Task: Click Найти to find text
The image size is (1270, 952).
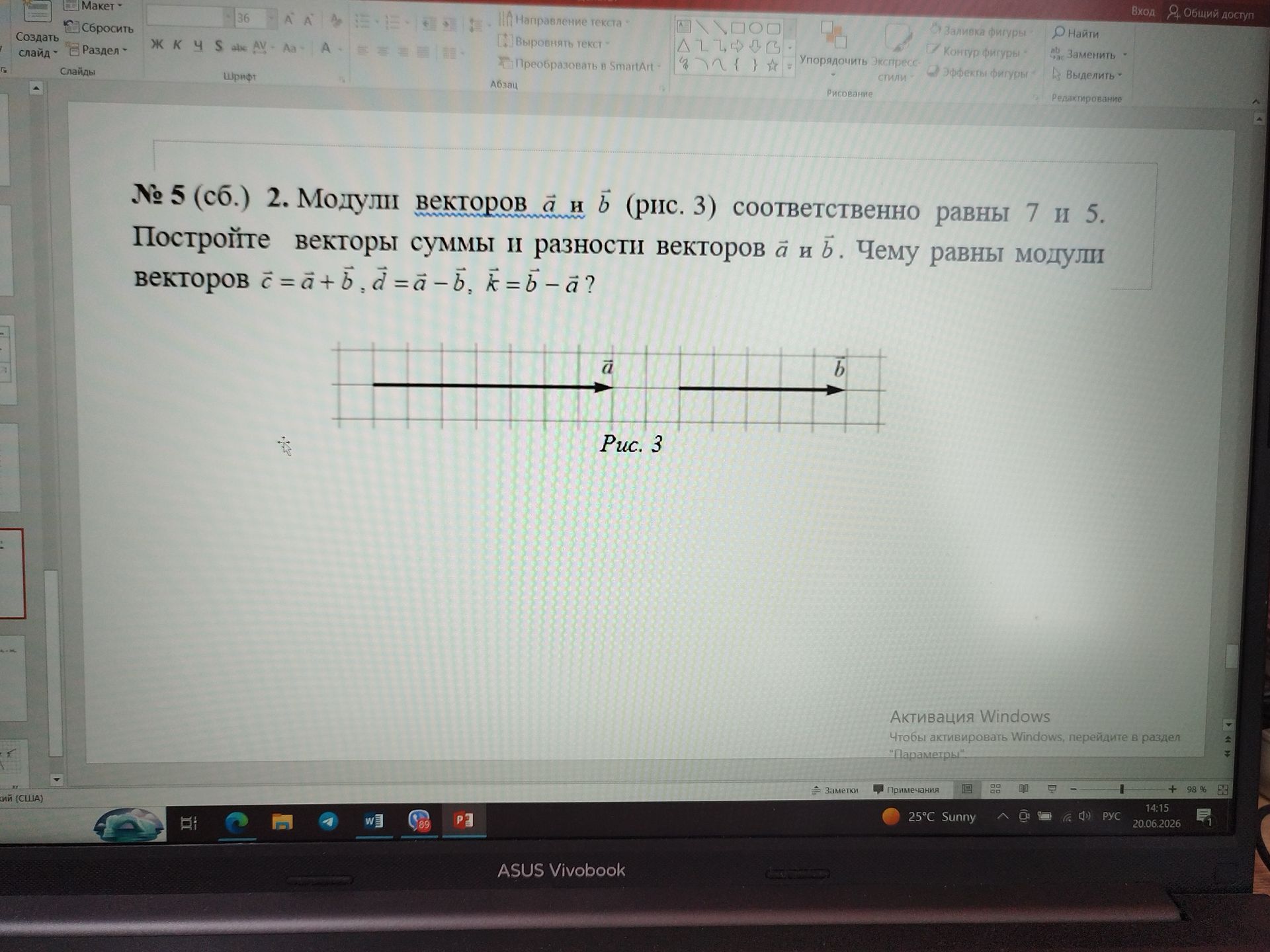Action: (x=1076, y=33)
